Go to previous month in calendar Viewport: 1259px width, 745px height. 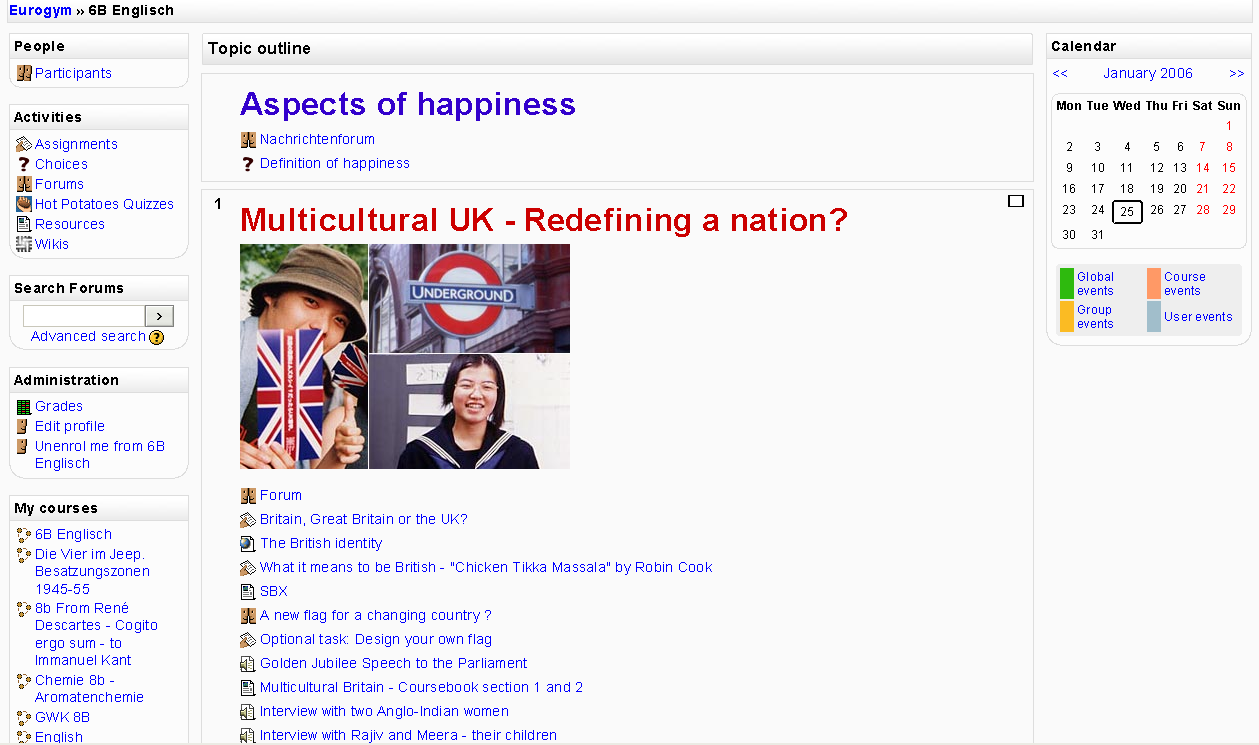click(1060, 73)
